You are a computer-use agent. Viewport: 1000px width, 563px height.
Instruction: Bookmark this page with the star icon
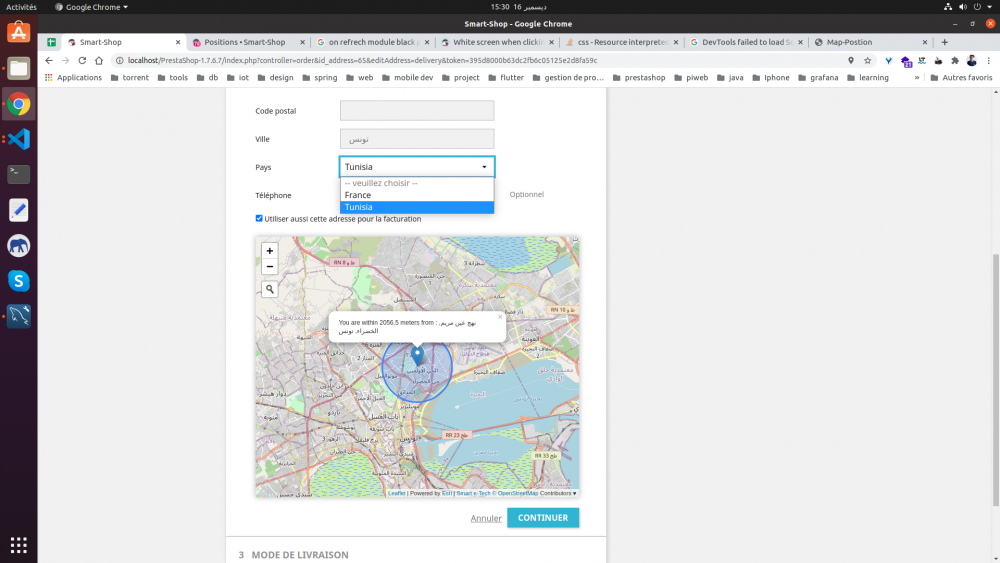[x=868, y=60]
